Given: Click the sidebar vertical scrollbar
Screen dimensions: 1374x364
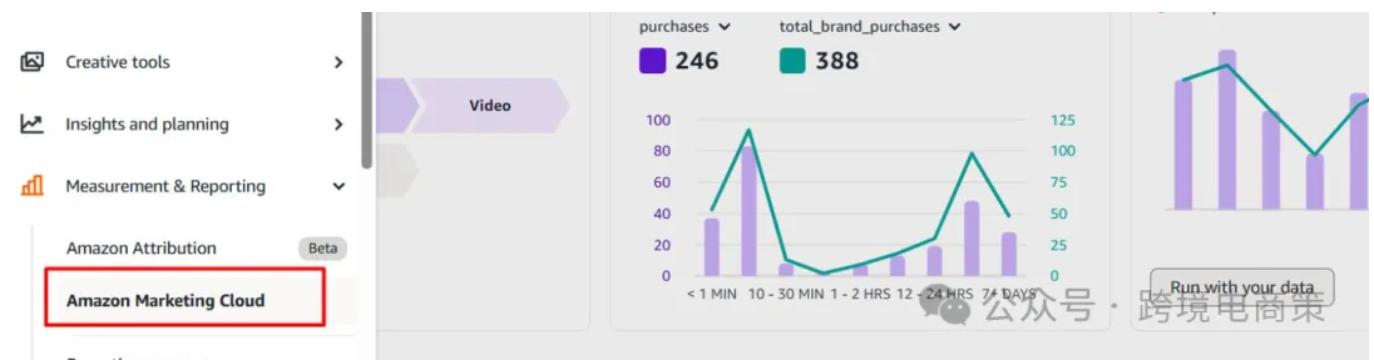Looking at the screenshot, I should point(368,90).
